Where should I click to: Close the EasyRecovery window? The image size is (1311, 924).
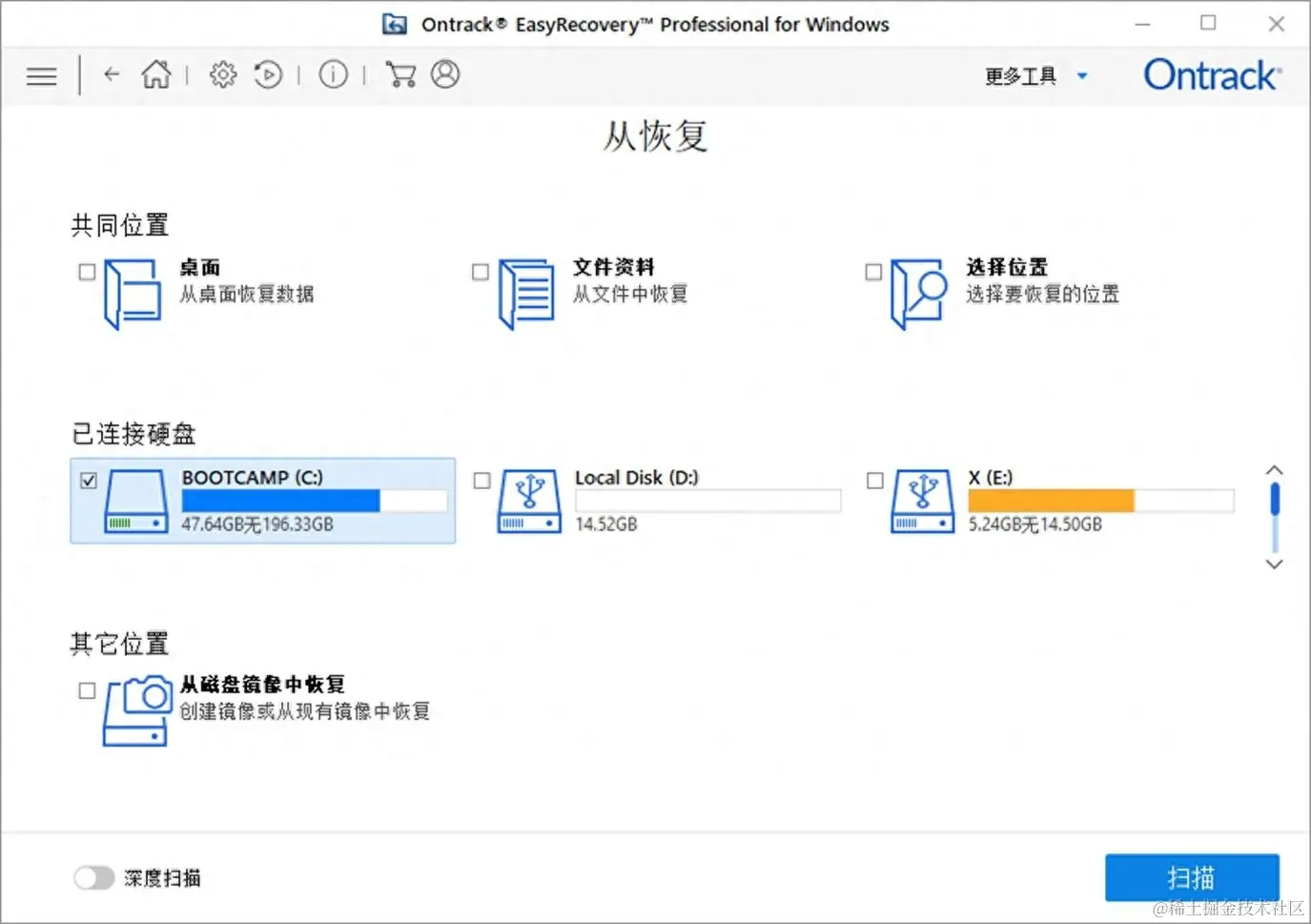pos(1277,24)
